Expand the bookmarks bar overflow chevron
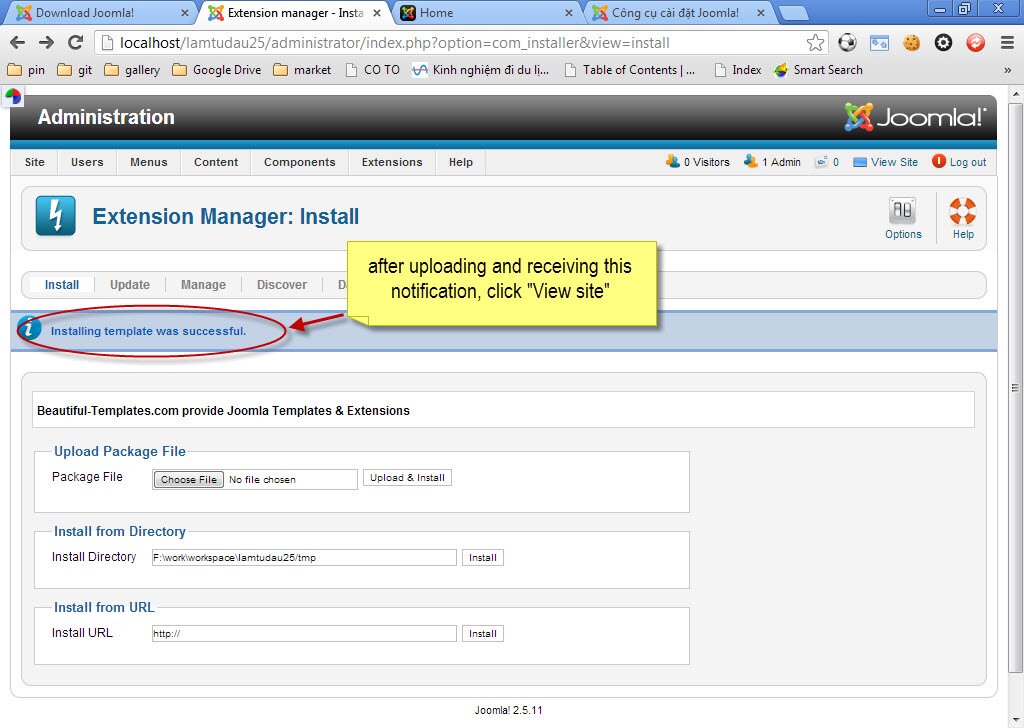The height and width of the screenshot is (728, 1024). (1008, 70)
